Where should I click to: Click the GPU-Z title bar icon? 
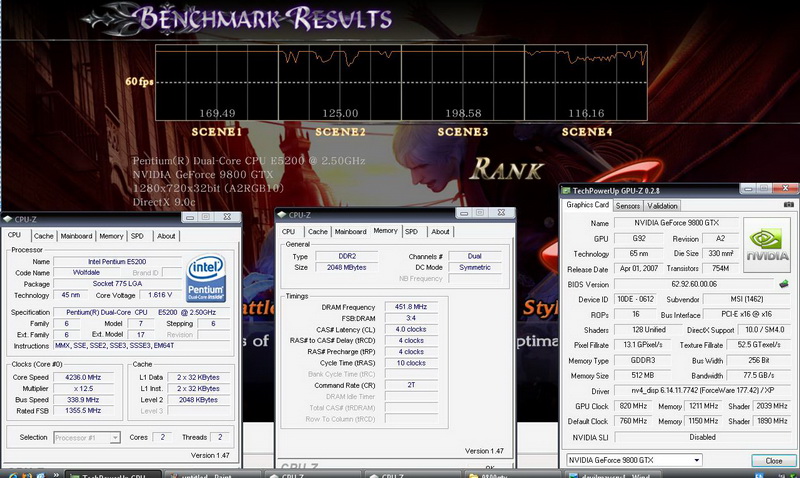tap(566, 191)
